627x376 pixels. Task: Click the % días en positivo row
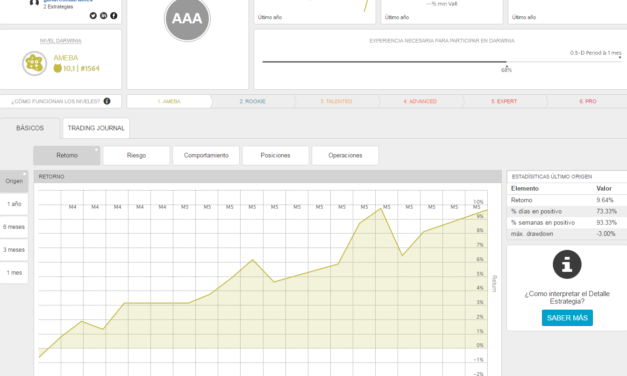[x=567, y=211]
